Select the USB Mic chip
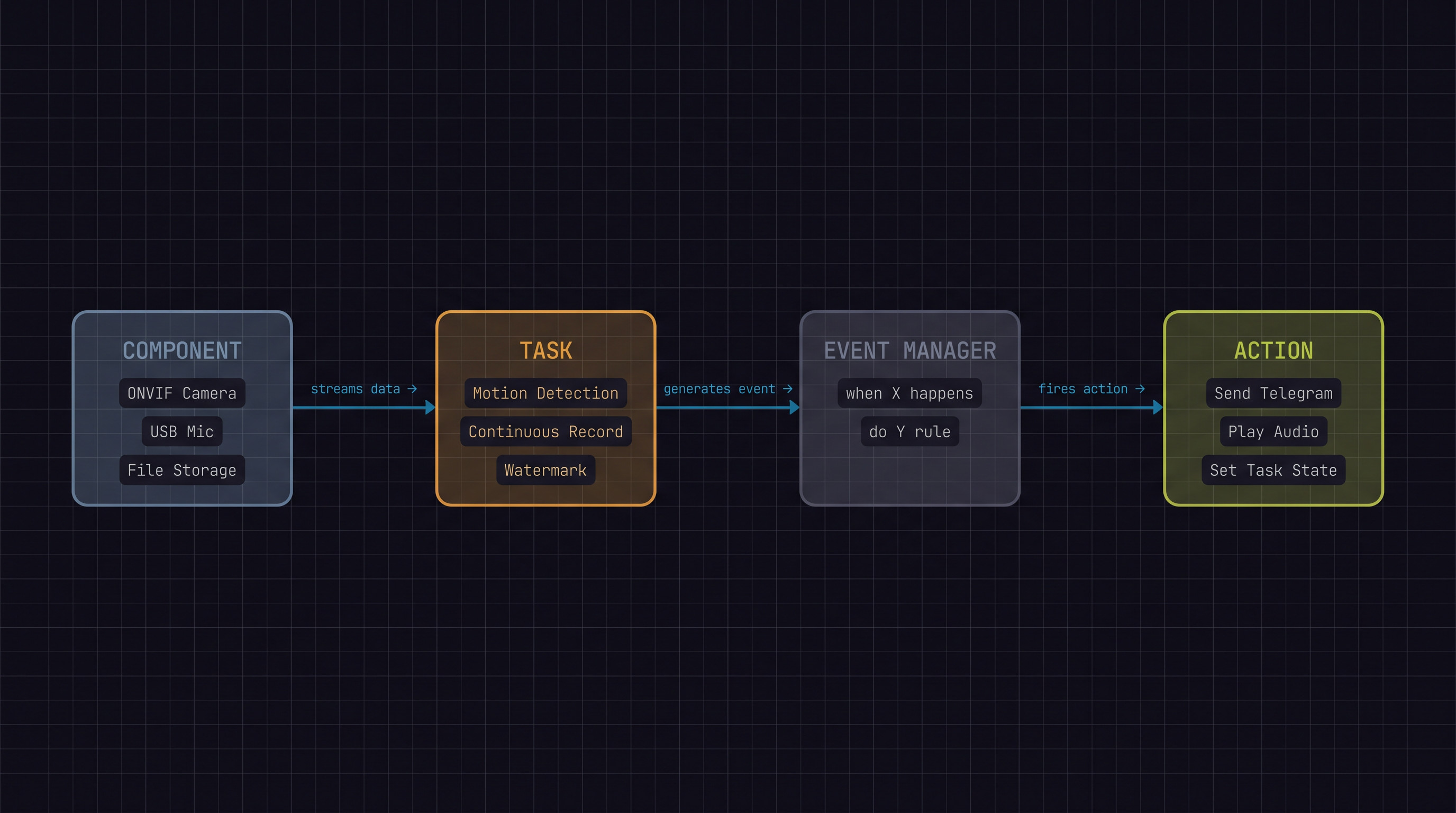The image size is (1456, 813). [x=182, y=431]
